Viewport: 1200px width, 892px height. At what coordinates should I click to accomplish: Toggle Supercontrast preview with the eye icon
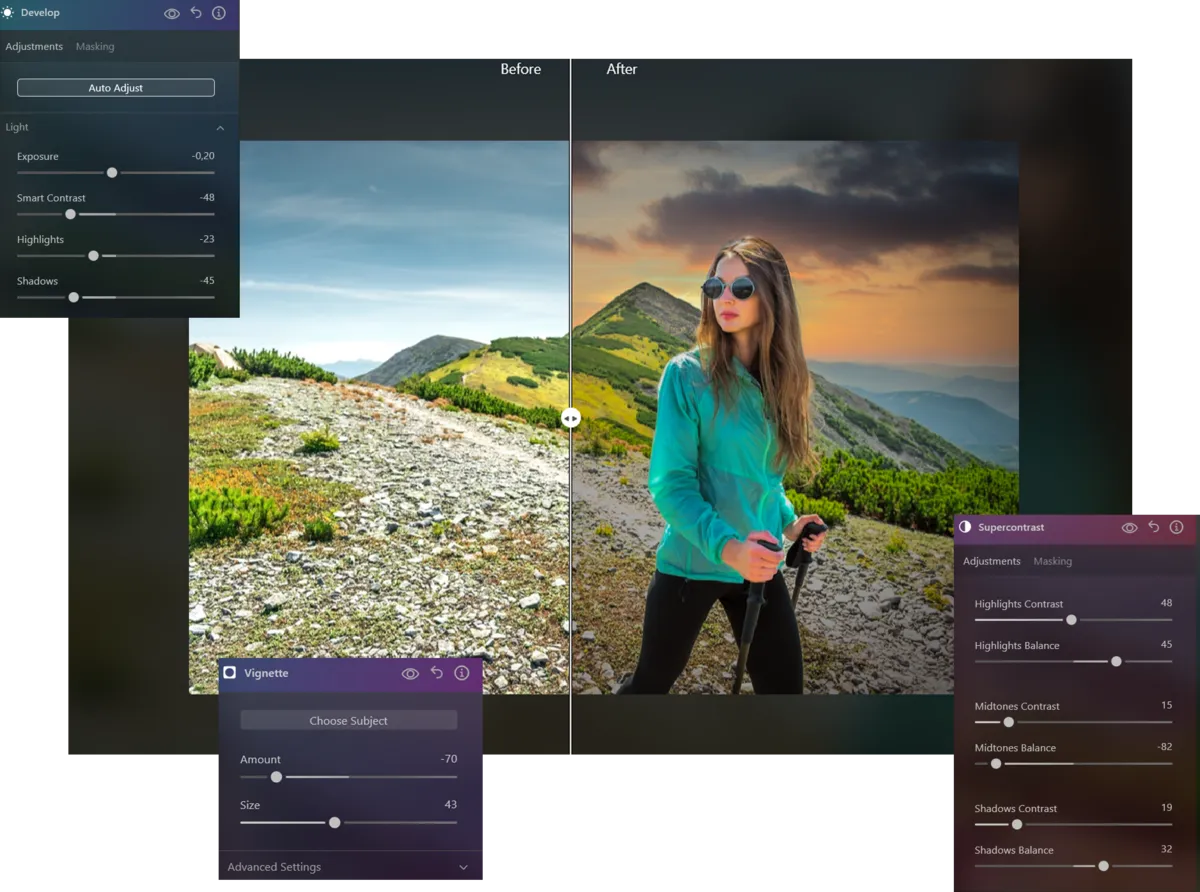pyautogui.click(x=1129, y=527)
